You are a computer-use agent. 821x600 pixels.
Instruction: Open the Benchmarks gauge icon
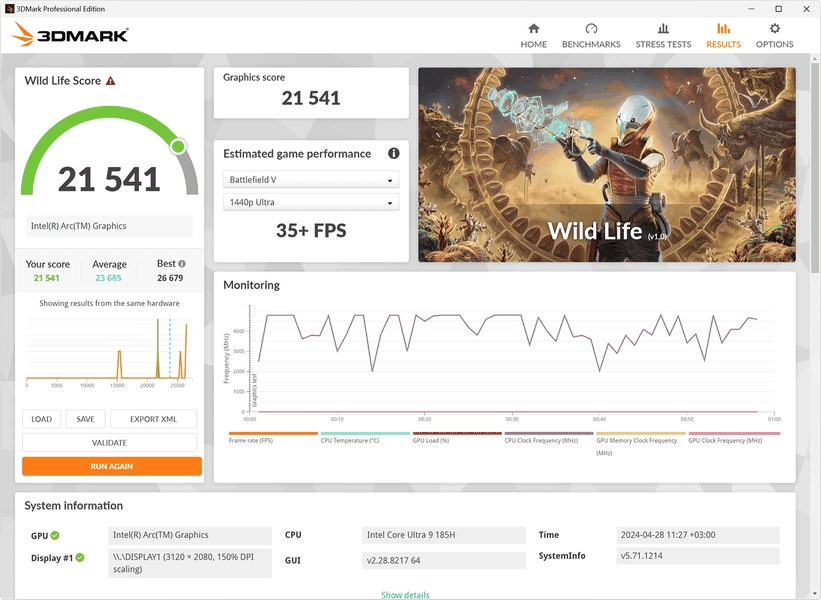591,29
